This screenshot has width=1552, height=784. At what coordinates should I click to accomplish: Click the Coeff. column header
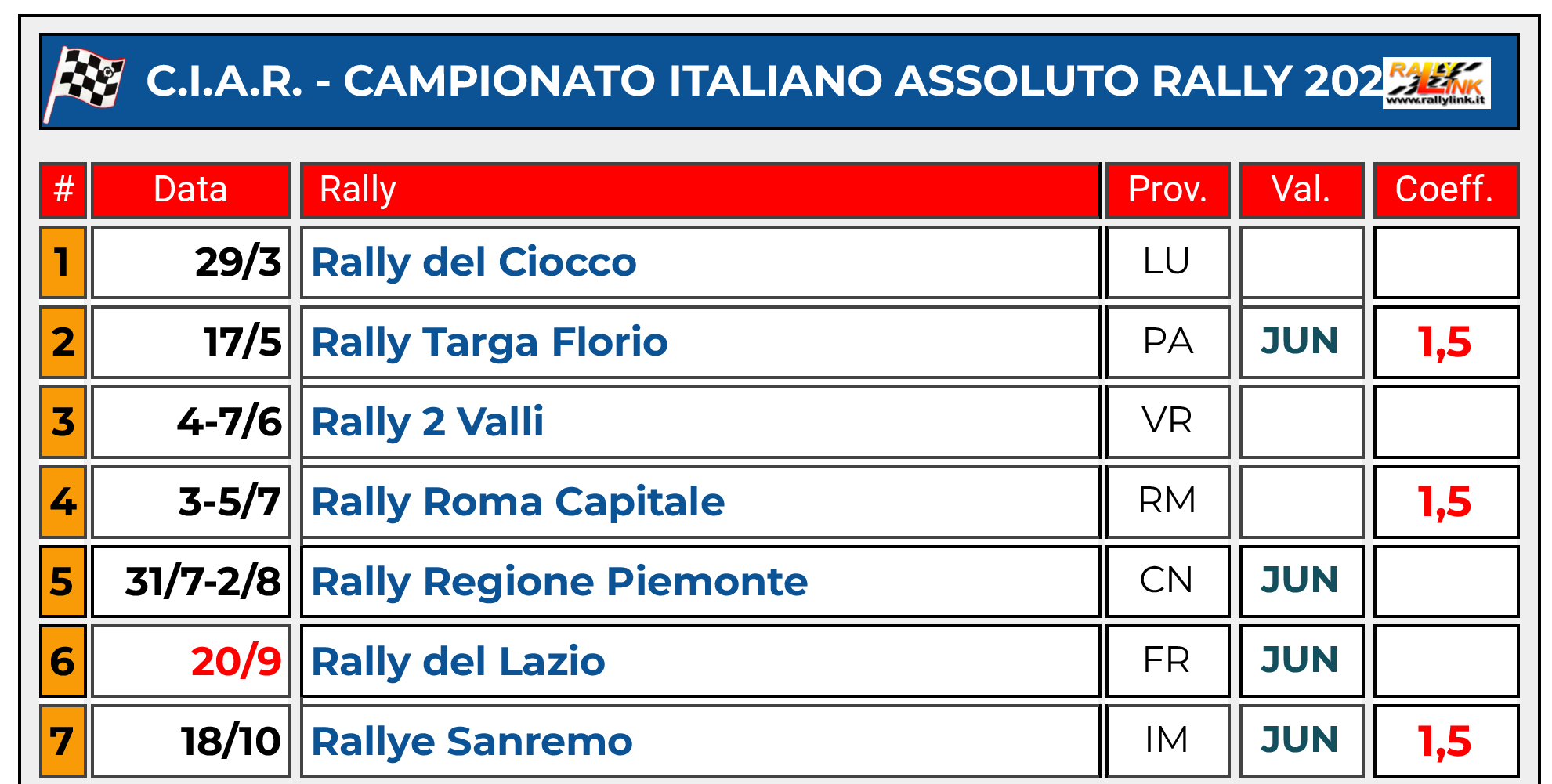click(x=1444, y=190)
